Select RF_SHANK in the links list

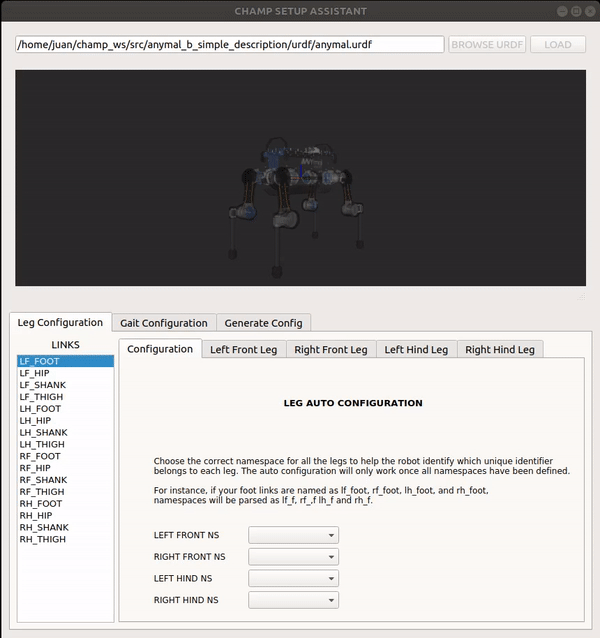click(x=65, y=480)
